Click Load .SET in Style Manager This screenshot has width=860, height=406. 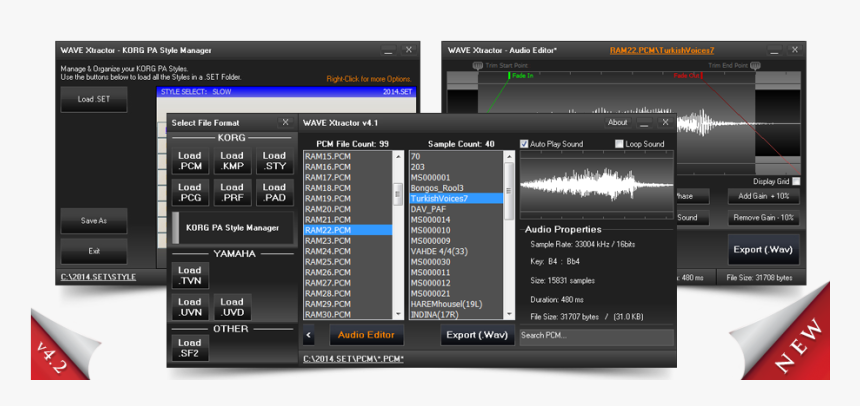[94, 99]
